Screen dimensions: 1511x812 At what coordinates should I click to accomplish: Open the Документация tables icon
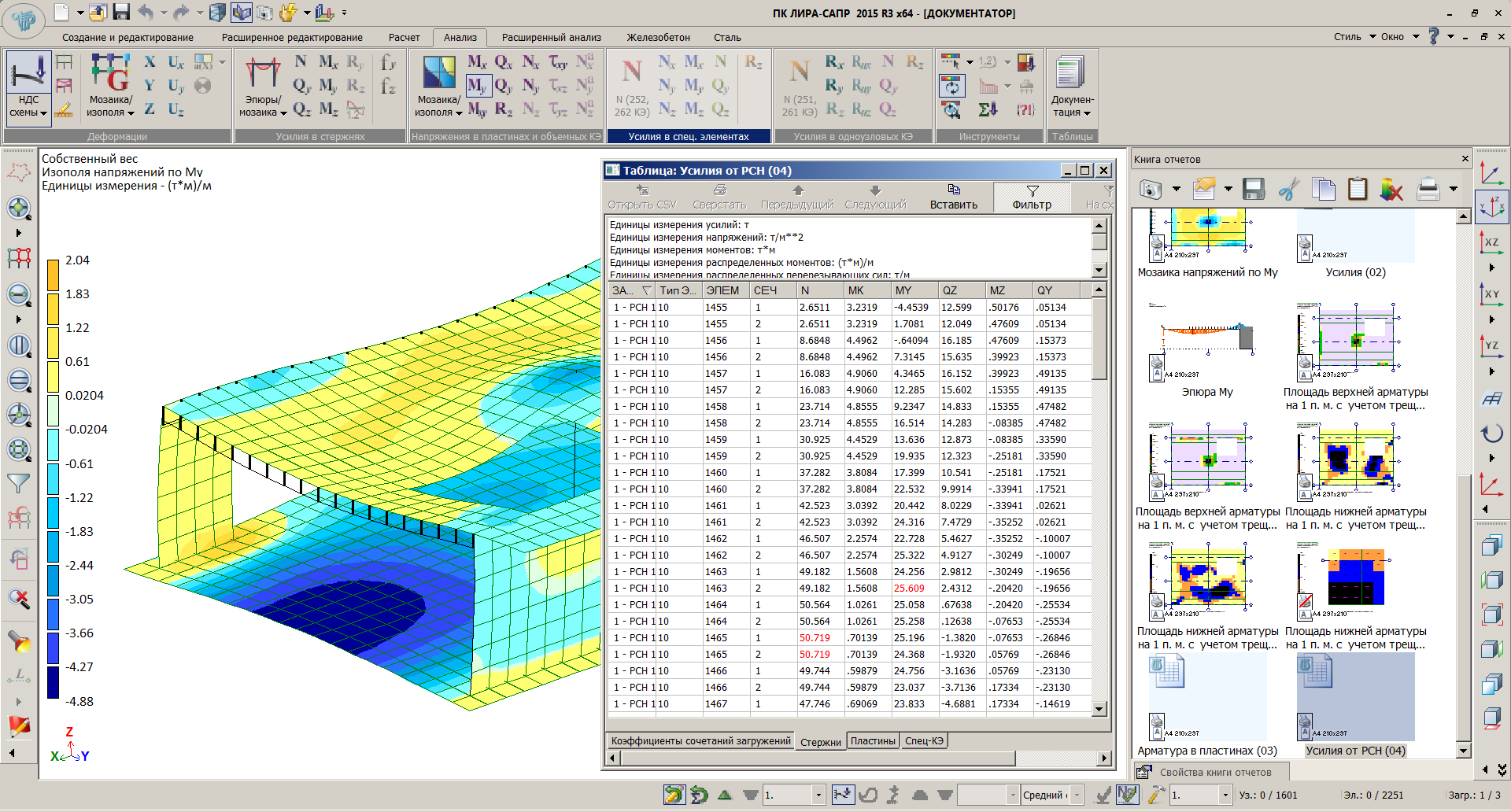coord(1071,74)
